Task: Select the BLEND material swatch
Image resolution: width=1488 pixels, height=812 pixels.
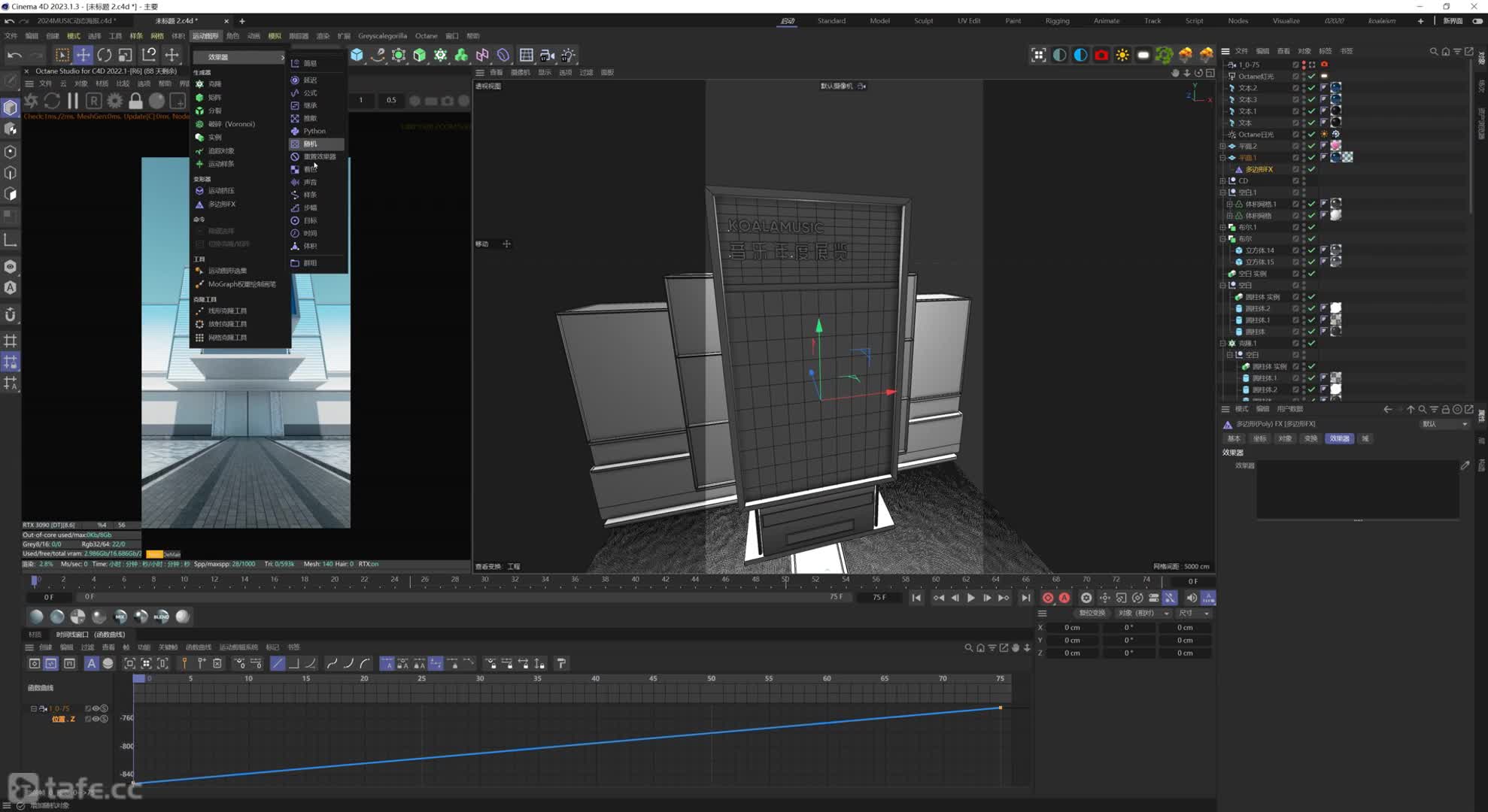Action: point(161,617)
